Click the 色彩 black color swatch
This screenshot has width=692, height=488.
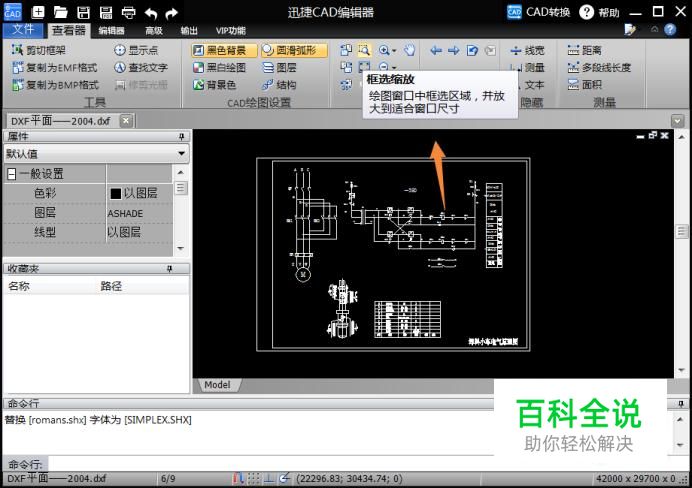[116, 194]
